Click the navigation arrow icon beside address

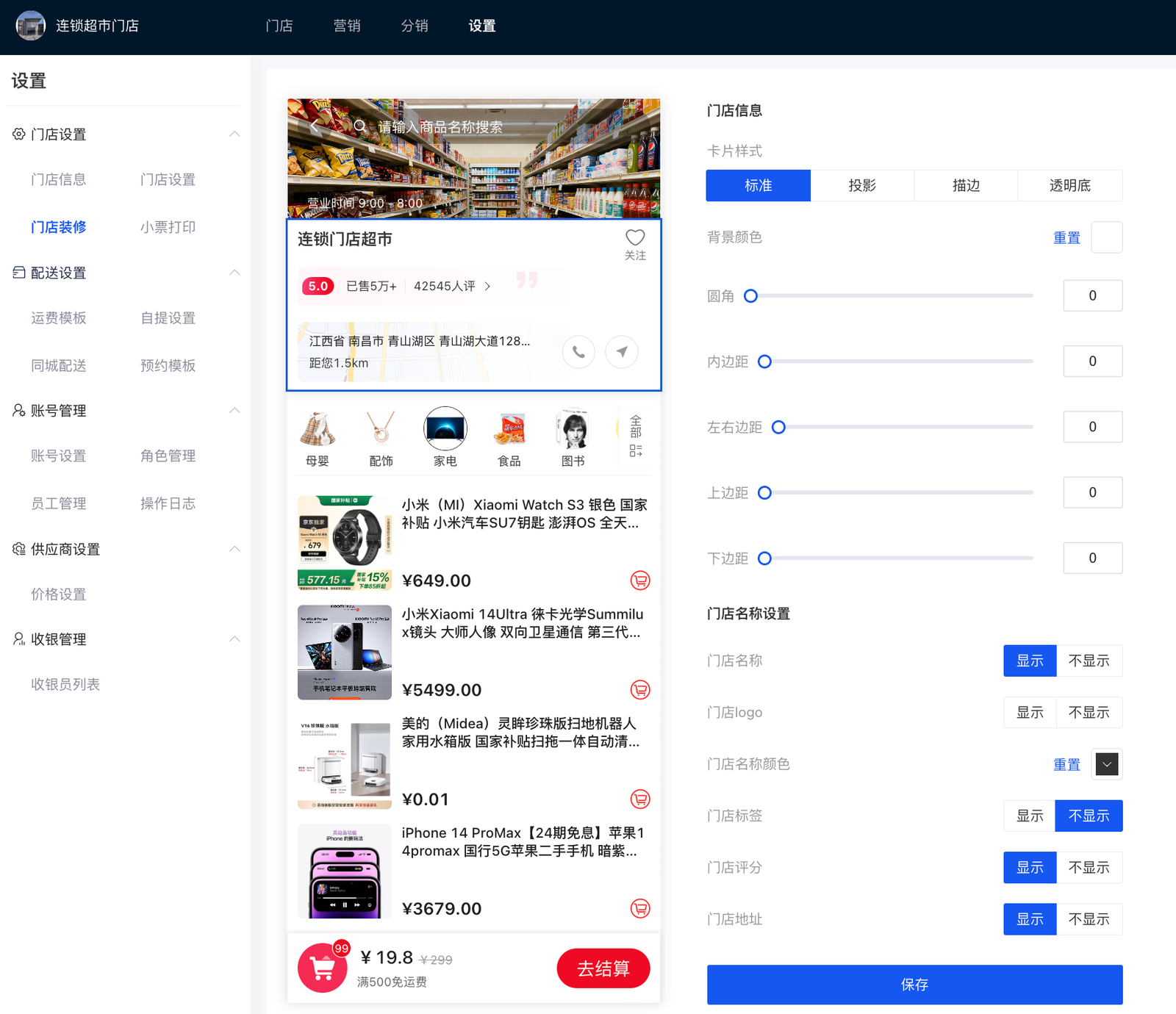point(622,352)
